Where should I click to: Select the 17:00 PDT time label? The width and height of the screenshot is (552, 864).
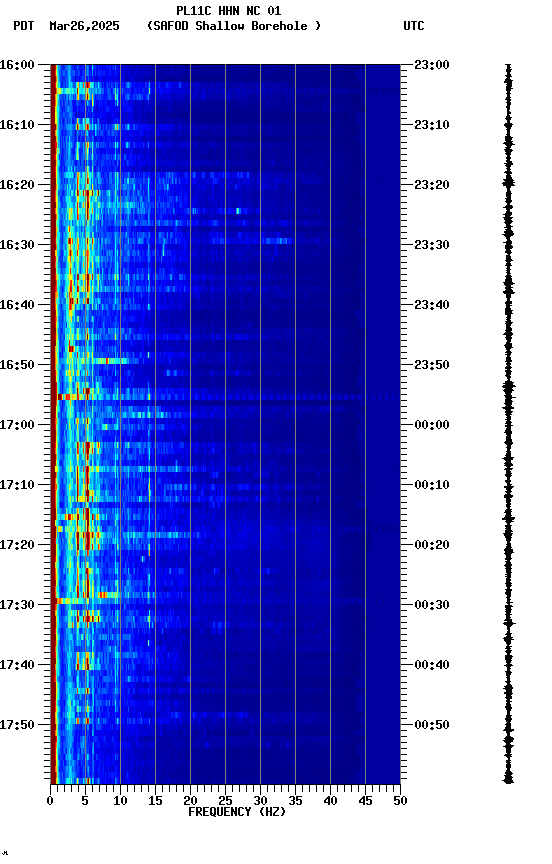[x=17, y=425]
